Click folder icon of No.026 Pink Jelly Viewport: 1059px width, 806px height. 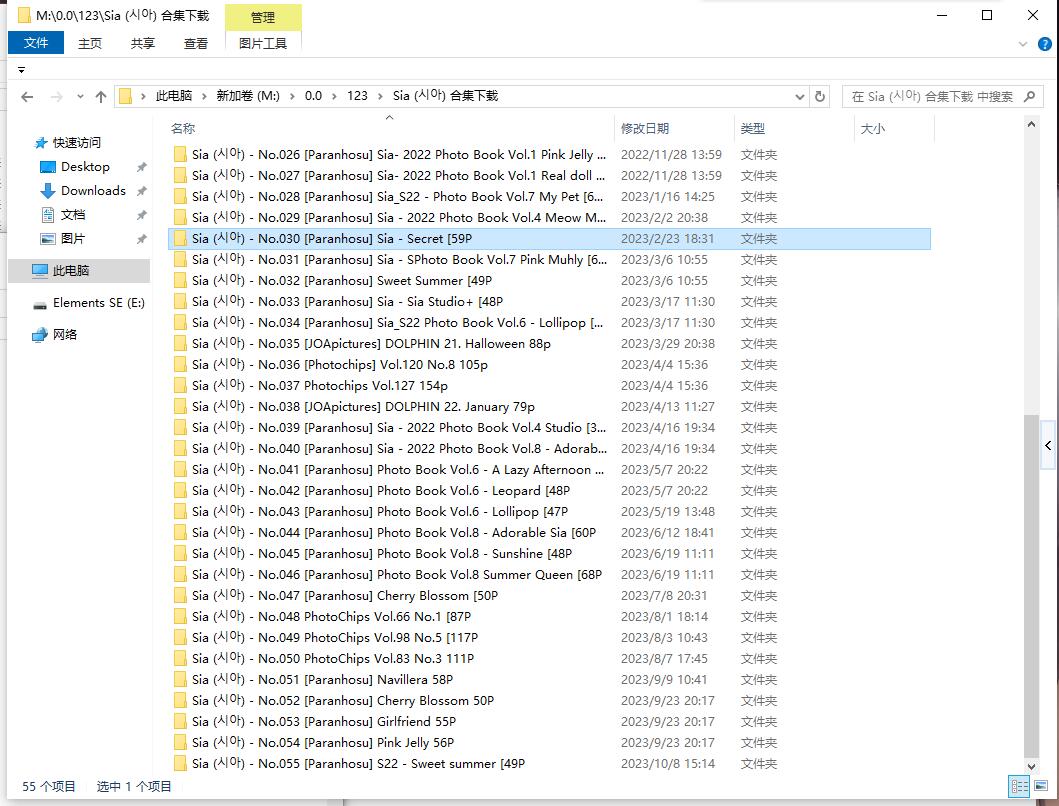pos(180,155)
